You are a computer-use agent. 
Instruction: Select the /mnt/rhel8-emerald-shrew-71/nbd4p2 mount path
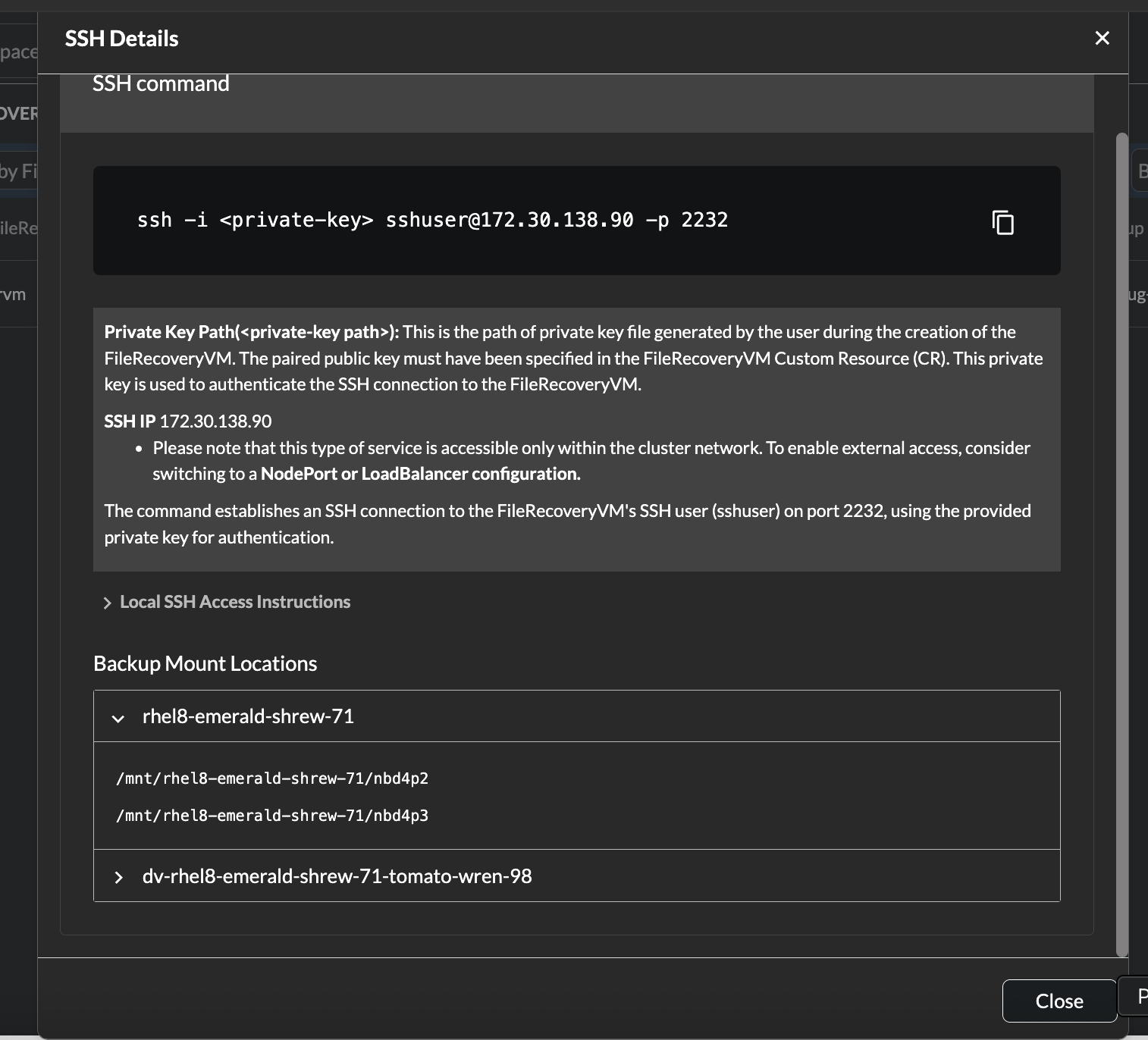(272, 778)
